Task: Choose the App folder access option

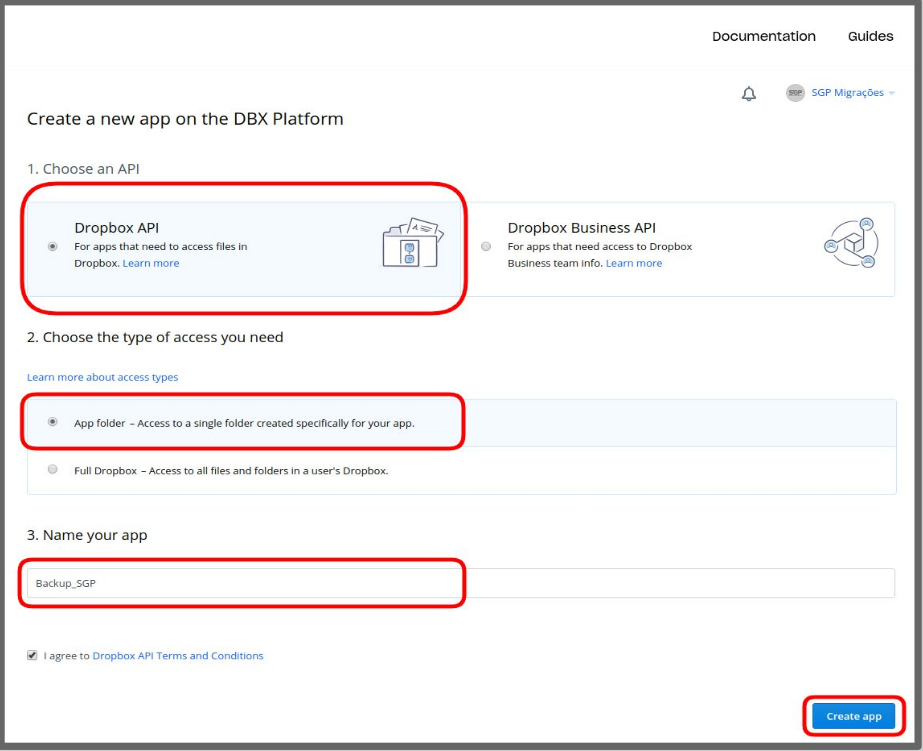Action: (x=53, y=422)
